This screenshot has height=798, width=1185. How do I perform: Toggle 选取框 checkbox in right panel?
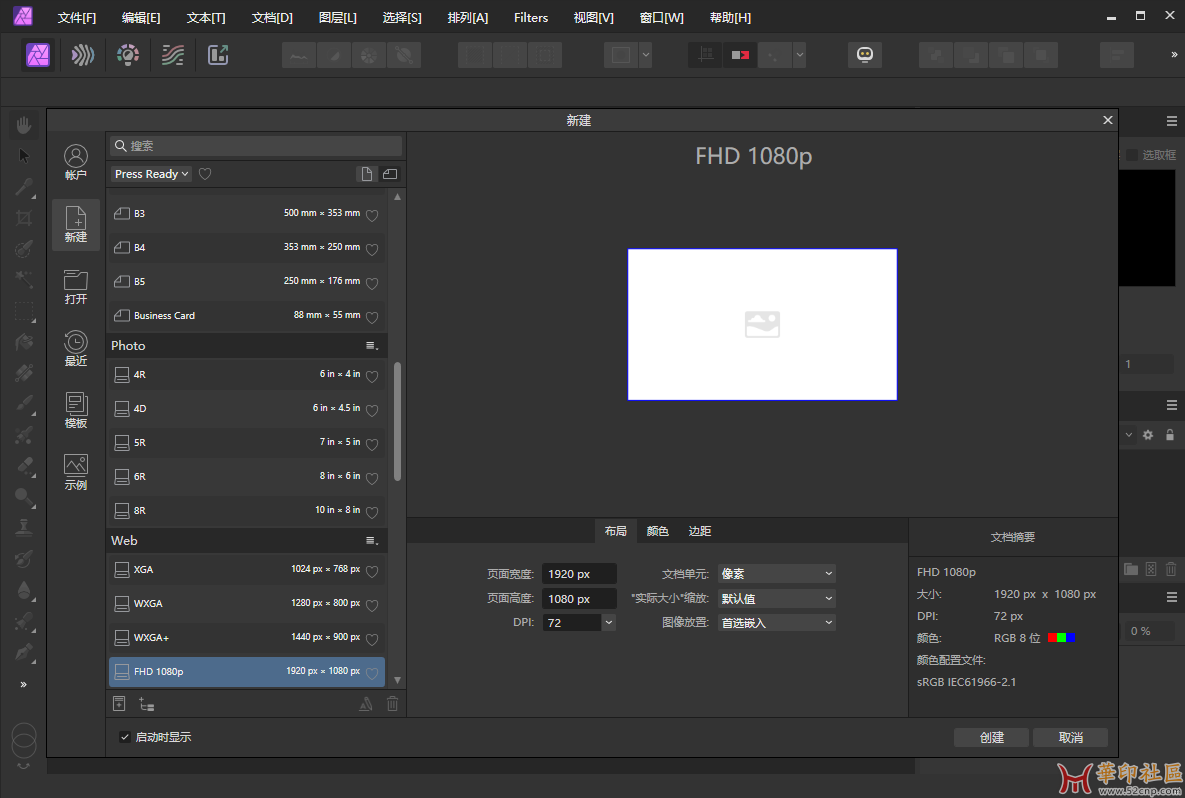tap(1131, 155)
